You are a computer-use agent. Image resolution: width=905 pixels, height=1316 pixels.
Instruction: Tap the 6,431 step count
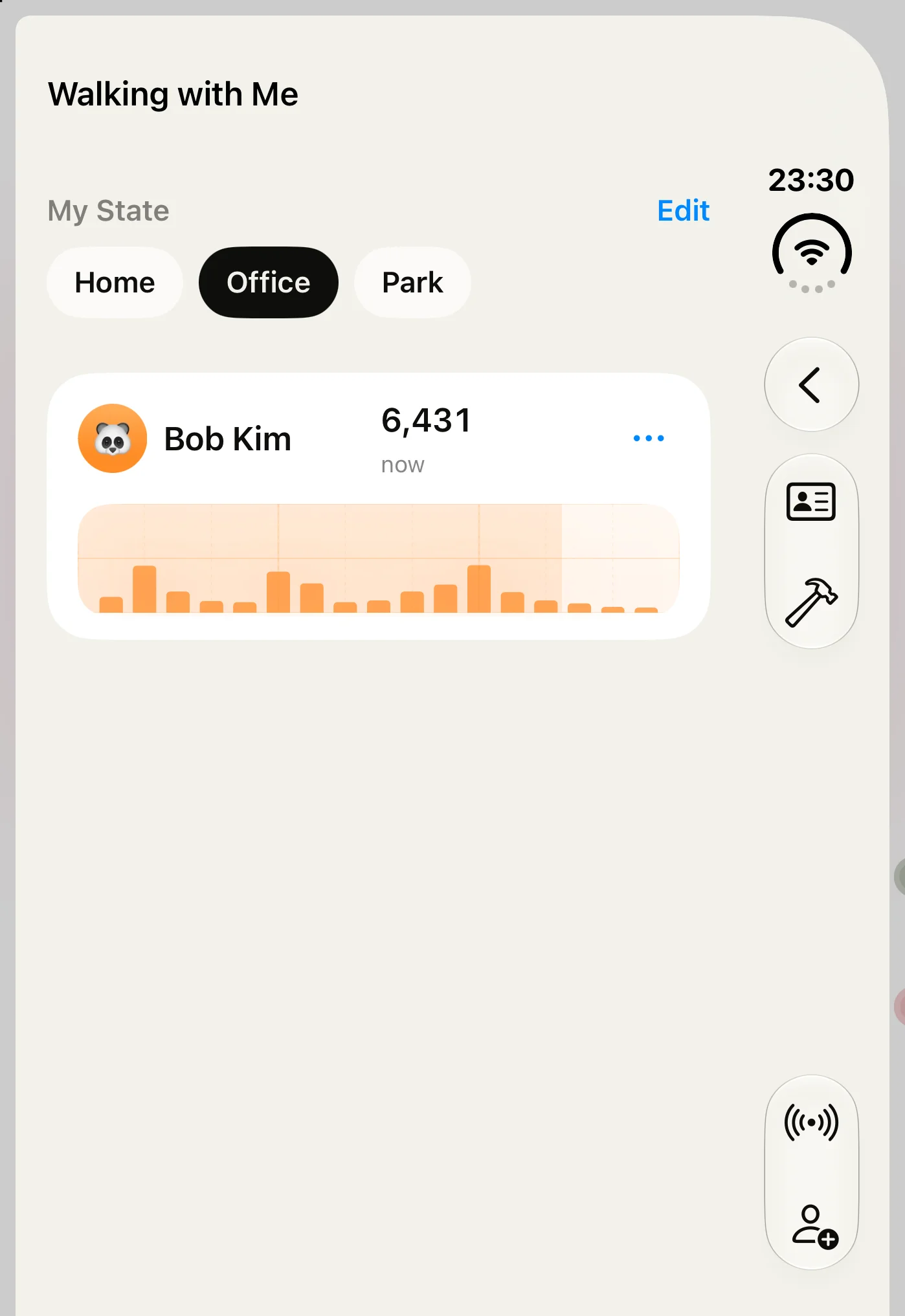click(x=426, y=421)
